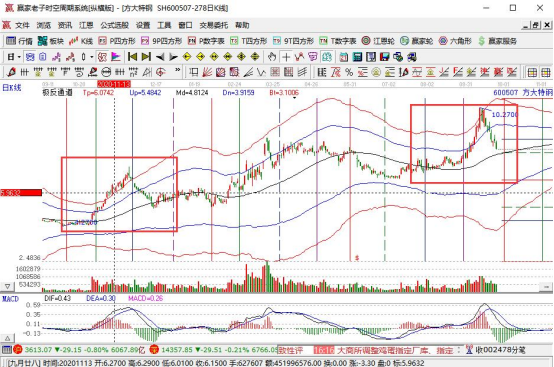
Task: Expand the chart period dropdown arrow
Action: coord(19,57)
